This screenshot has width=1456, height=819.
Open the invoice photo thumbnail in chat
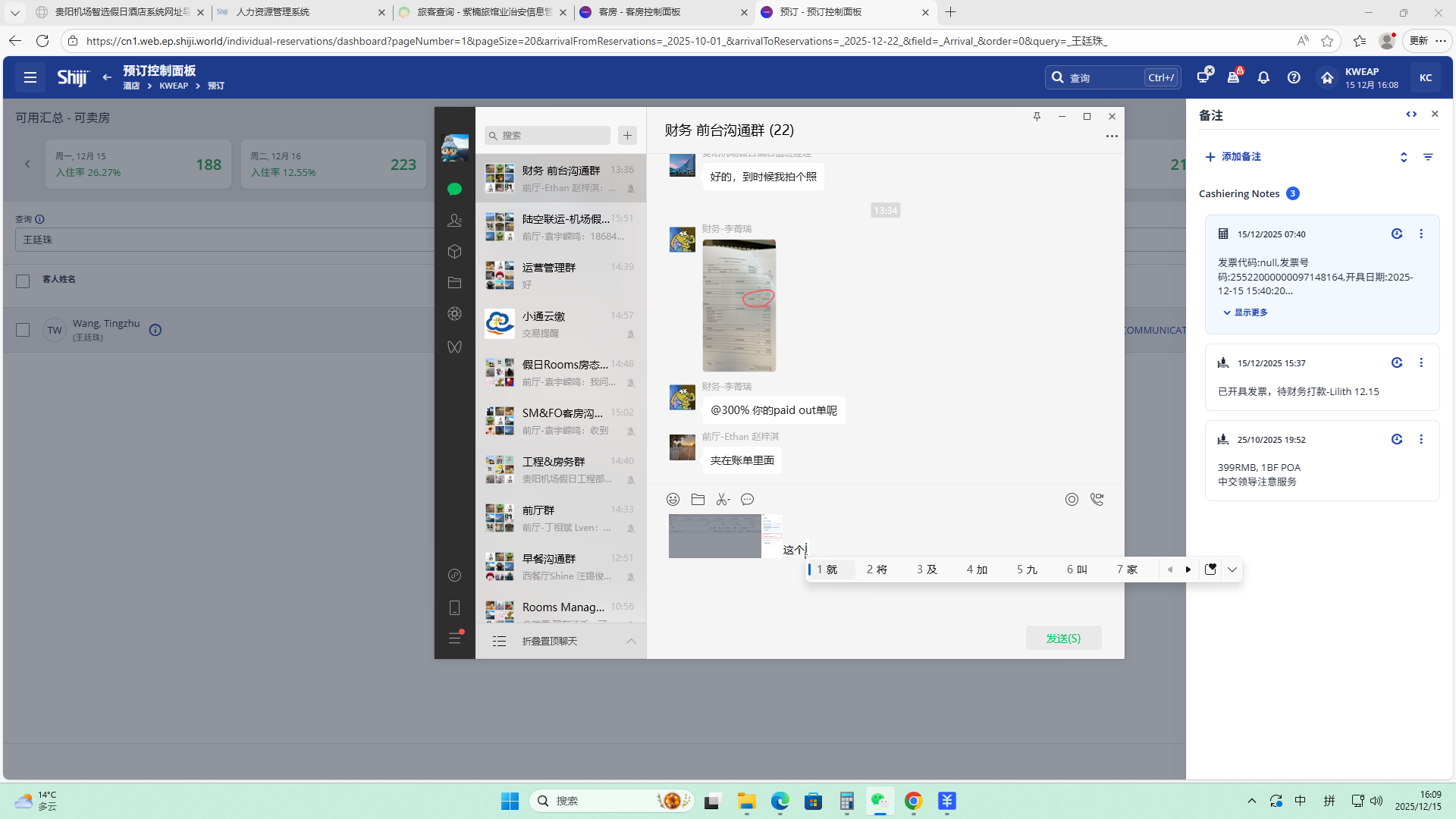coord(739,306)
